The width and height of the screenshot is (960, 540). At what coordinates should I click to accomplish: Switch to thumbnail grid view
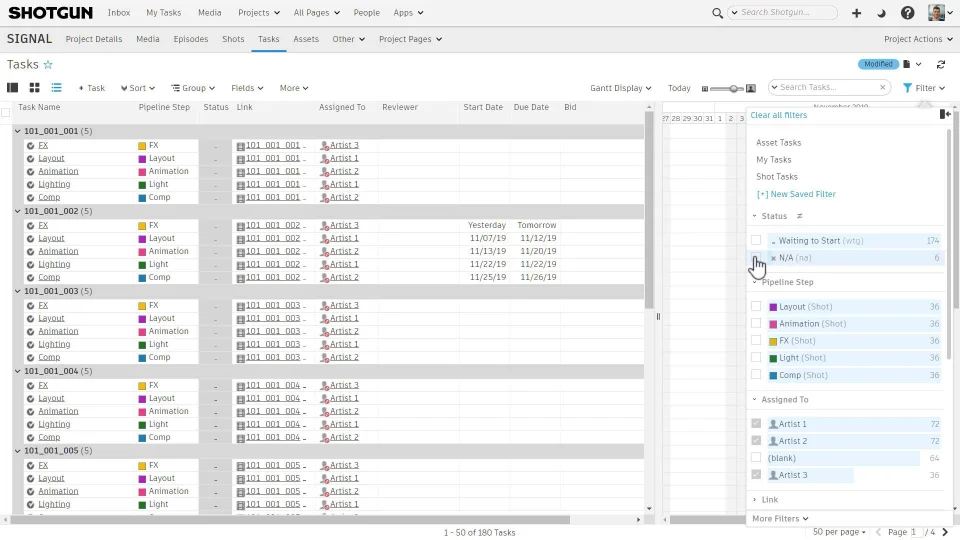[34, 88]
